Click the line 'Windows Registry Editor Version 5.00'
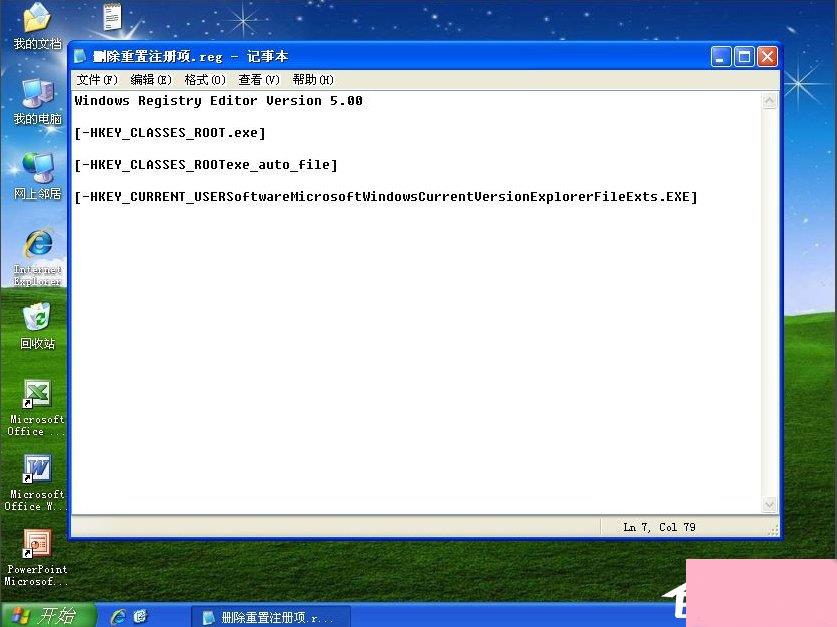The width and height of the screenshot is (837, 627). (x=218, y=100)
